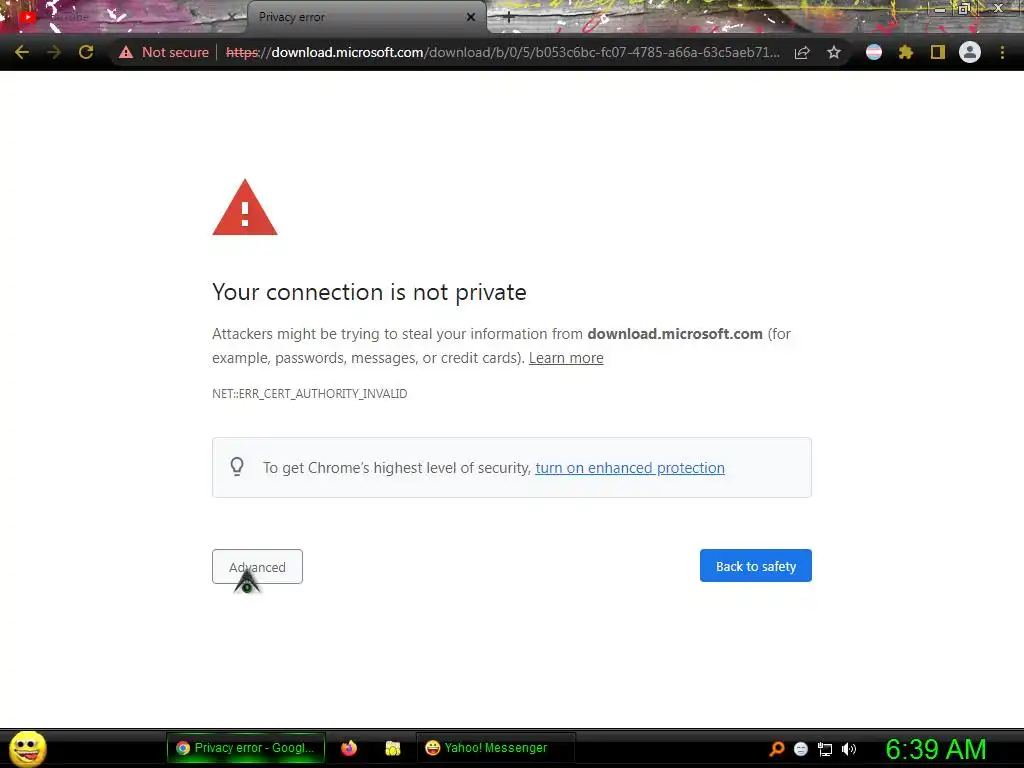This screenshot has width=1024, height=768.
Task: Open the Chrome profile avatar menu
Action: (x=970, y=52)
